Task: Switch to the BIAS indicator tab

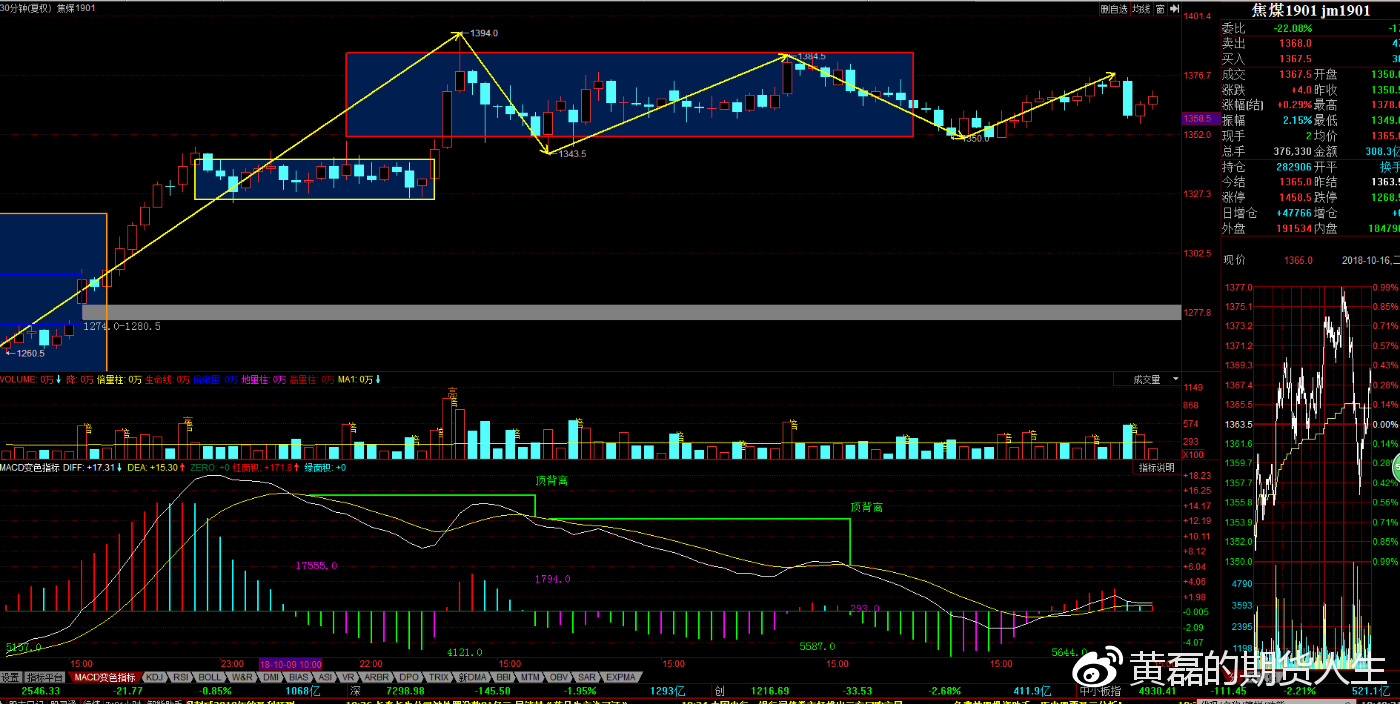Action: pyautogui.click(x=299, y=677)
